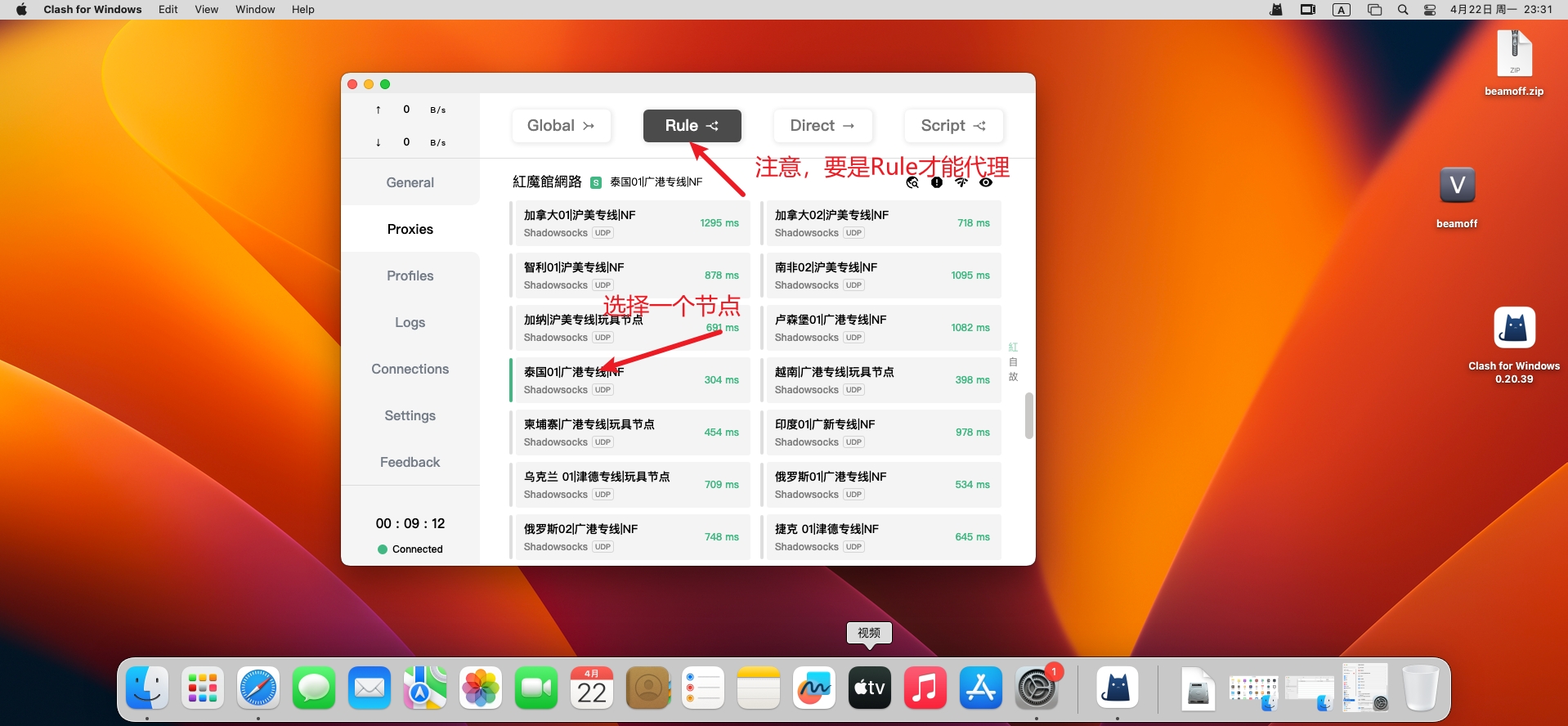Viewport: 1568px width, 726px height.
Task: Click the Clash cat icon in menu bar
Action: (1276, 10)
